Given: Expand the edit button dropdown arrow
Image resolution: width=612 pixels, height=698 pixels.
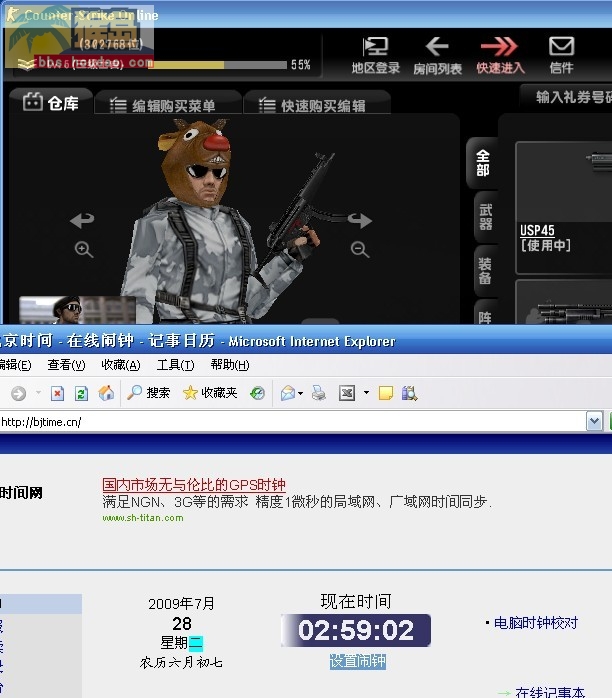Looking at the screenshot, I should coord(366,393).
